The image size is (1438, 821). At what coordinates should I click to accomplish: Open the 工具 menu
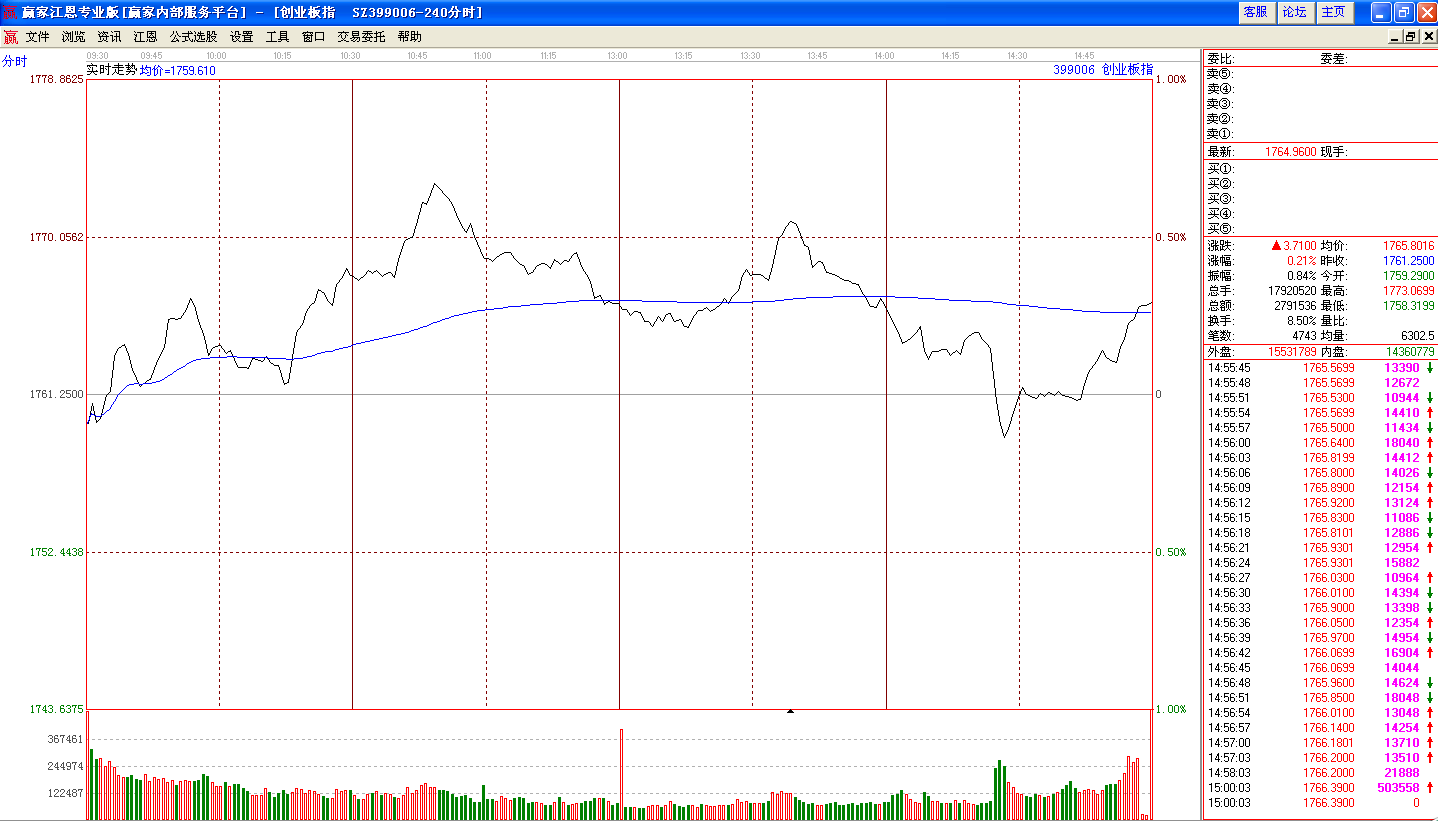tap(277, 36)
